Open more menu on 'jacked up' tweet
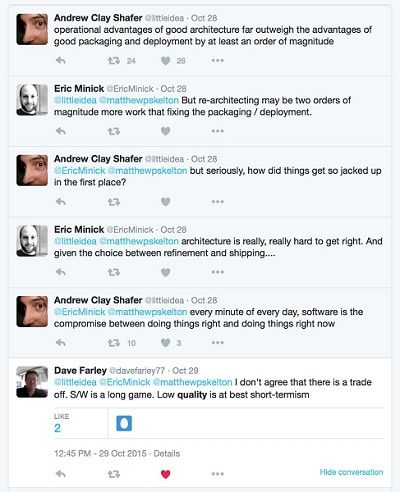 click(218, 202)
